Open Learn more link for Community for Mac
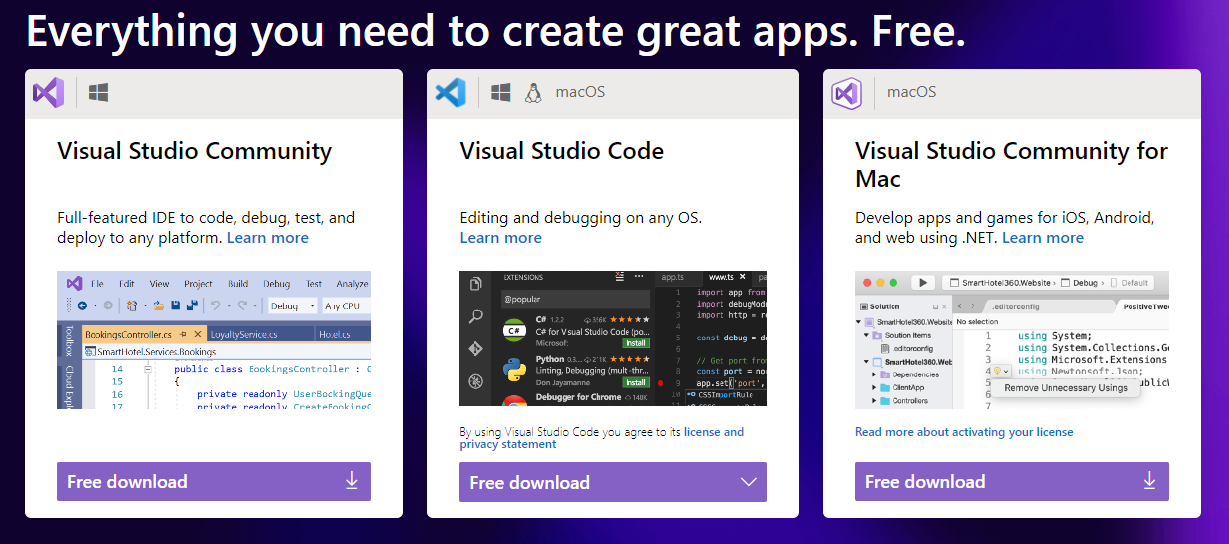The width and height of the screenshot is (1229, 544). (1043, 238)
